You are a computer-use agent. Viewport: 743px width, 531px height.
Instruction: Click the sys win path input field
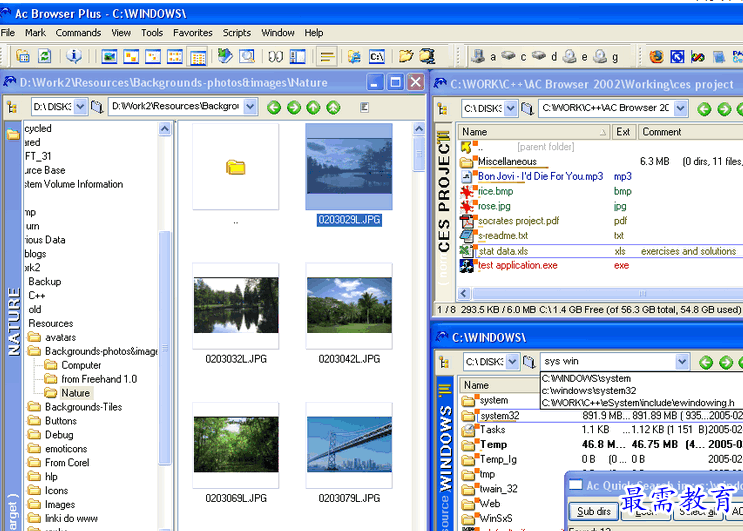tap(609, 361)
